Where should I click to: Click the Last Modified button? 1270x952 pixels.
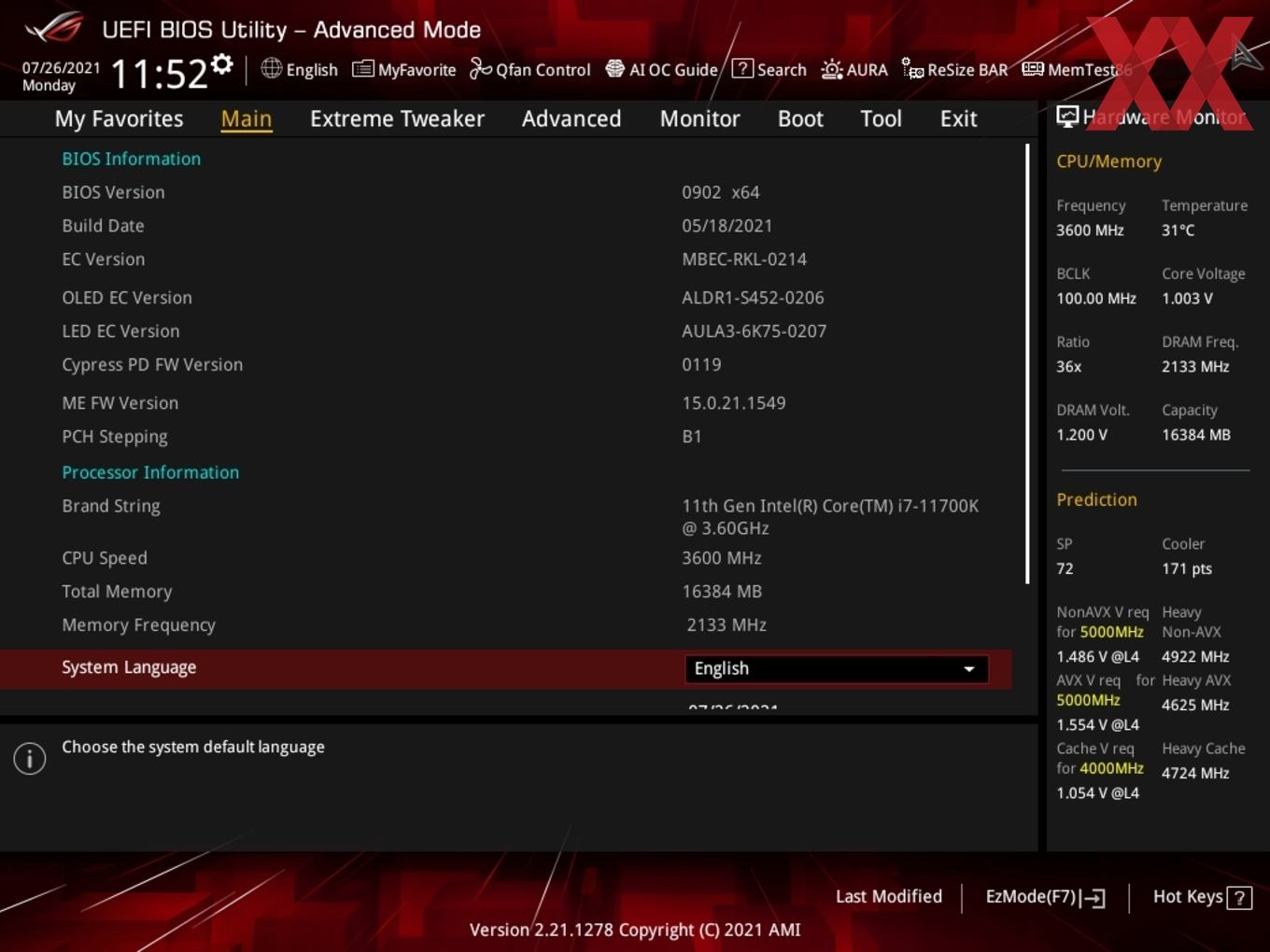(x=889, y=897)
